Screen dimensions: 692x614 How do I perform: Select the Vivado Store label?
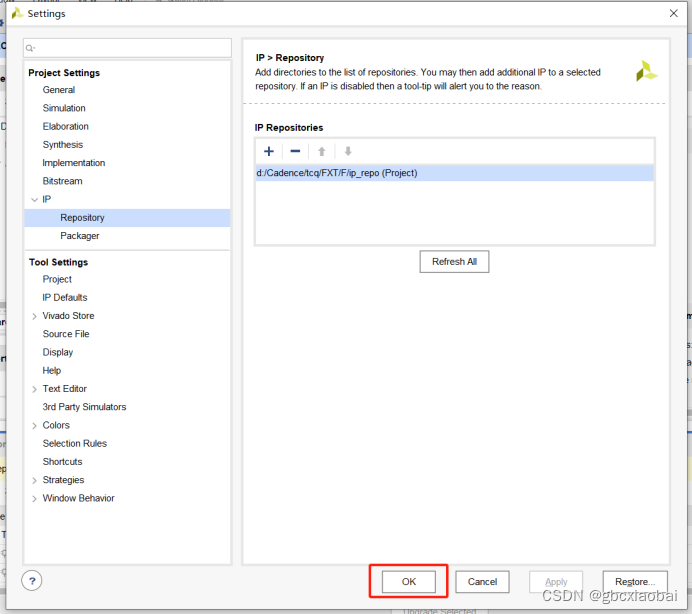(68, 316)
